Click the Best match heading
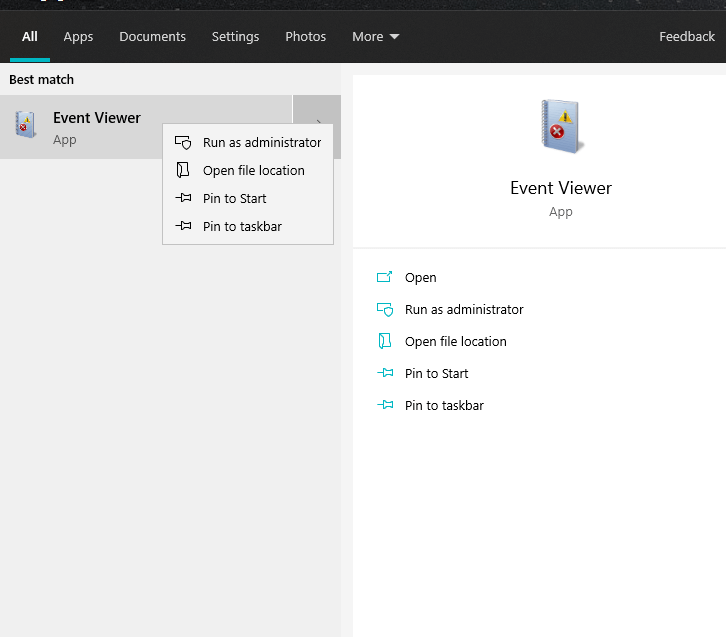The image size is (726, 637). 42,80
